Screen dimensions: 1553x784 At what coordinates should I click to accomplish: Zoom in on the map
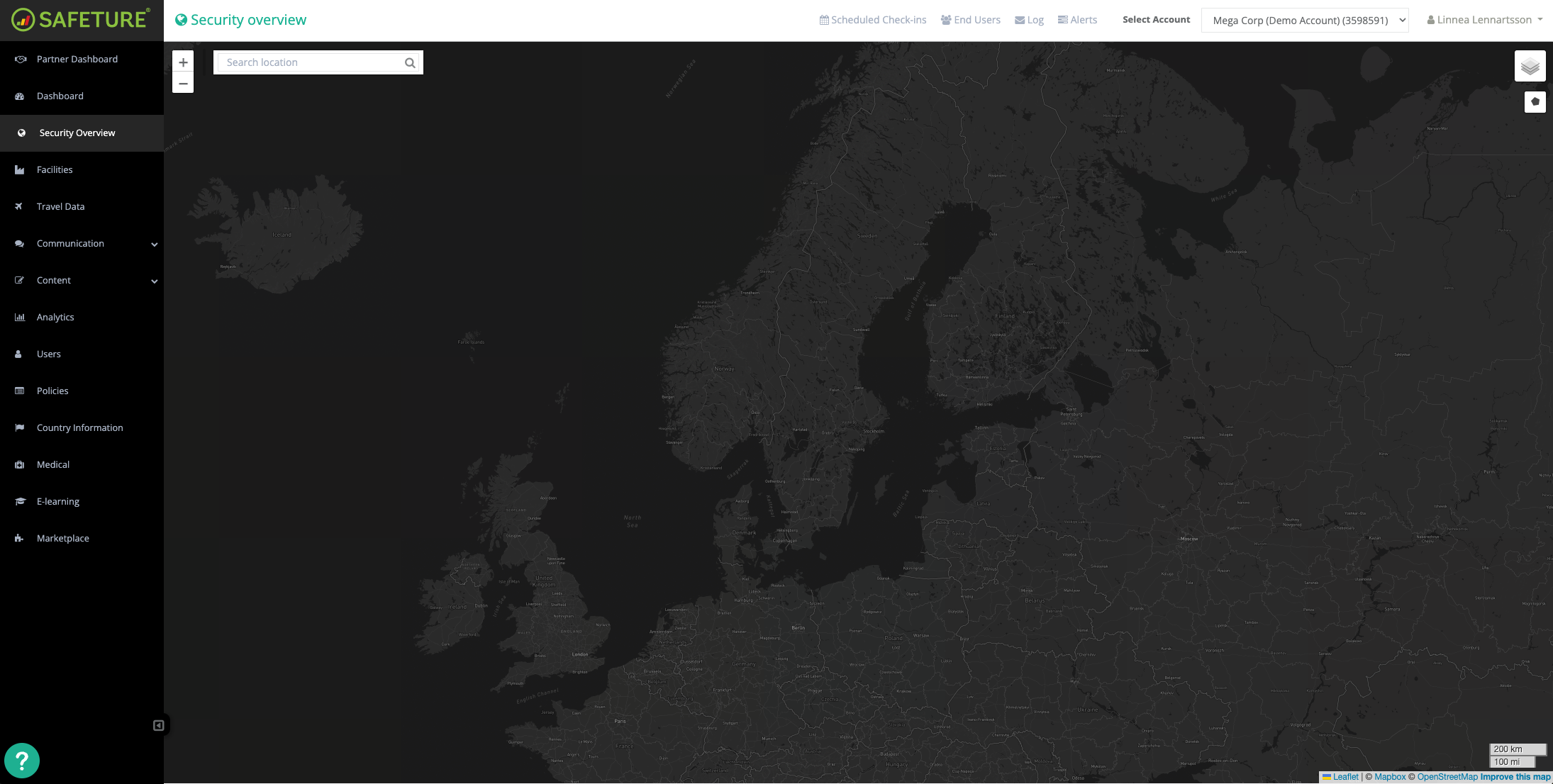pyautogui.click(x=183, y=62)
